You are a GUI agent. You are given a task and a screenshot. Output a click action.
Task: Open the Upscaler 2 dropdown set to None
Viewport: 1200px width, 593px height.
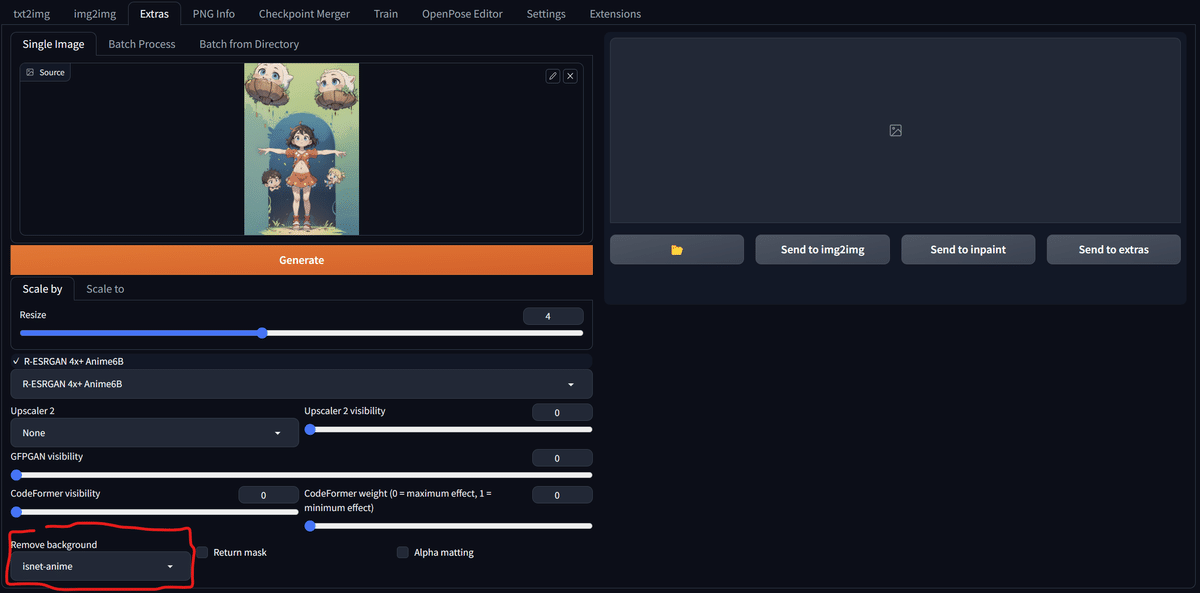pyautogui.click(x=155, y=433)
